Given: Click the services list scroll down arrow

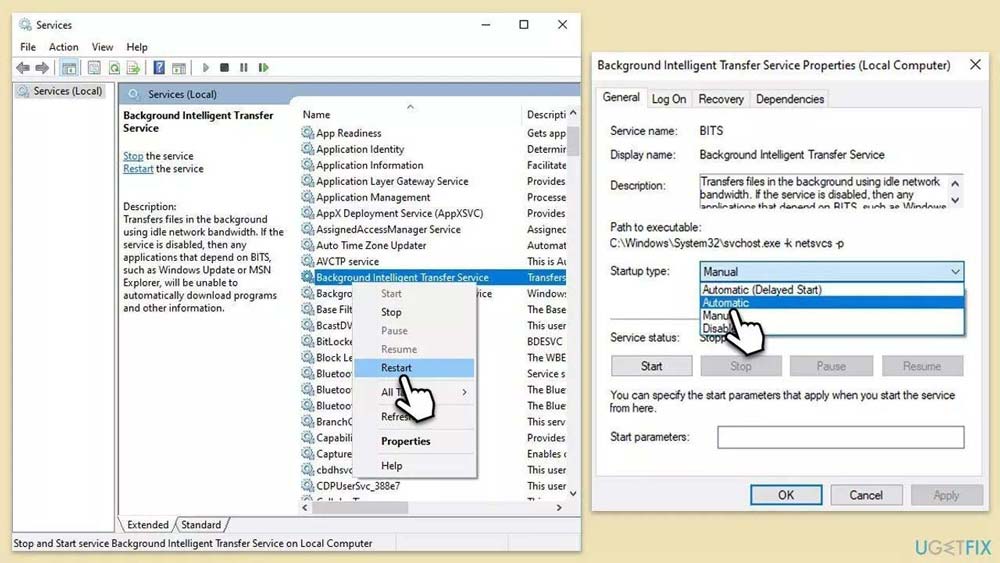Looking at the screenshot, I should 573,494.
